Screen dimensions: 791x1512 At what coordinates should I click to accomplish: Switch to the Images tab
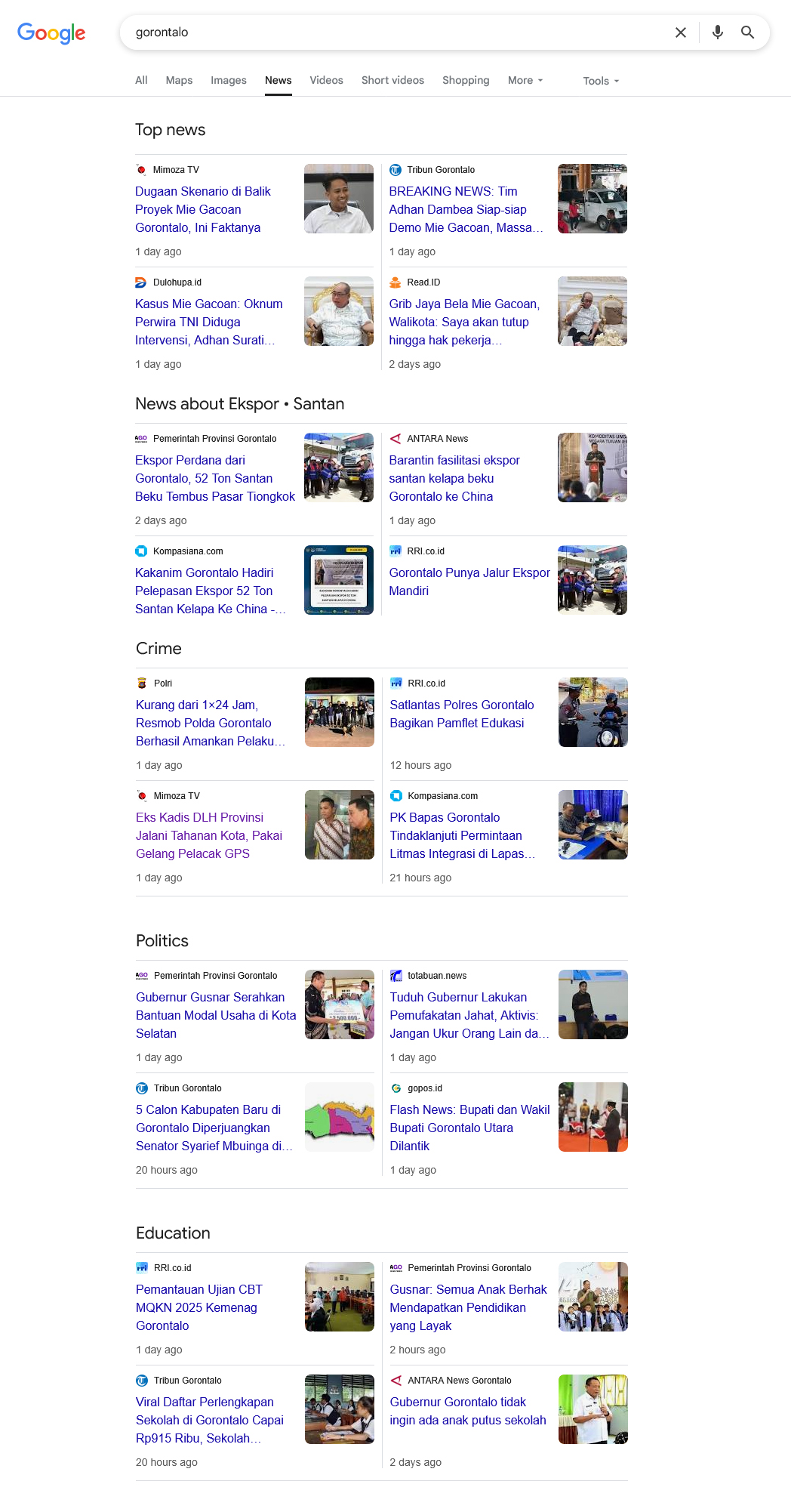point(229,80)
